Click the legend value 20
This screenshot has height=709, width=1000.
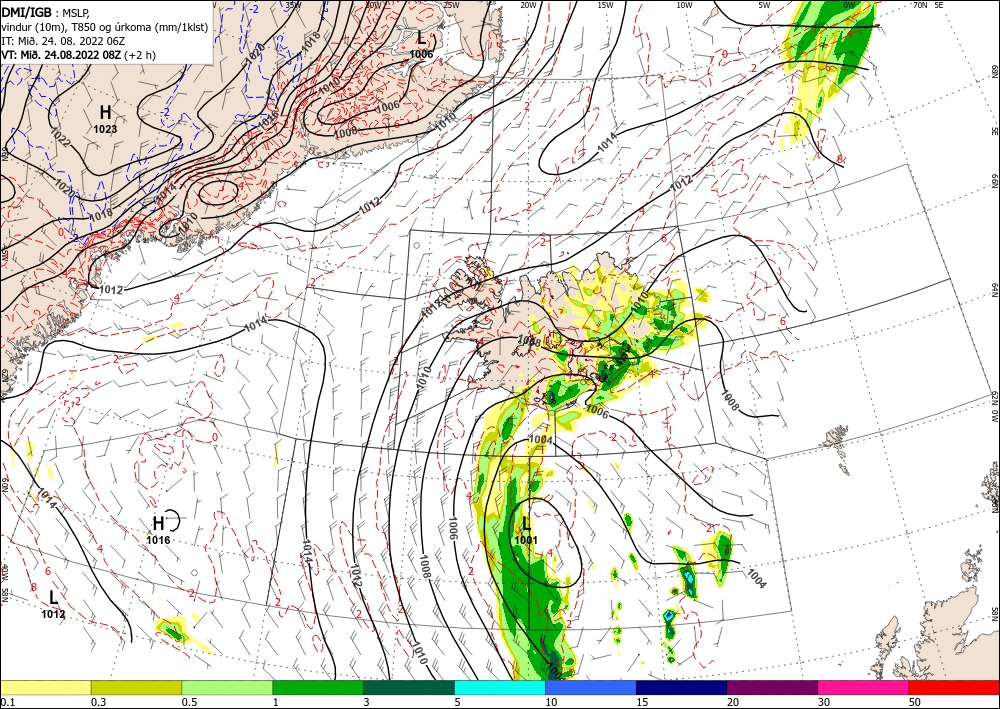733,702
